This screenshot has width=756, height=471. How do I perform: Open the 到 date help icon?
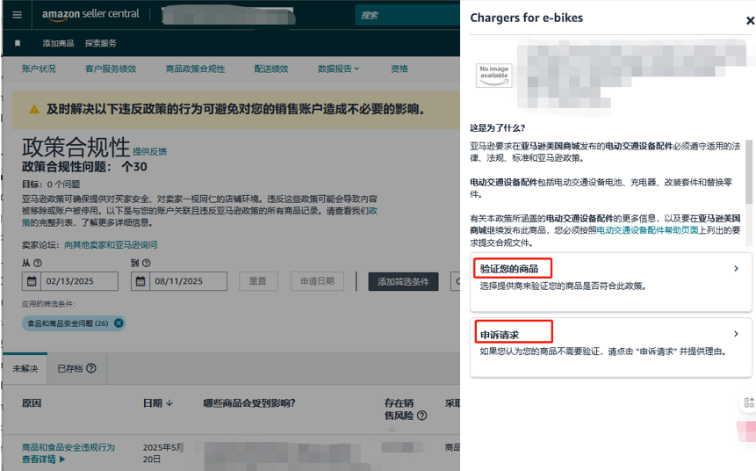point(146,263)
